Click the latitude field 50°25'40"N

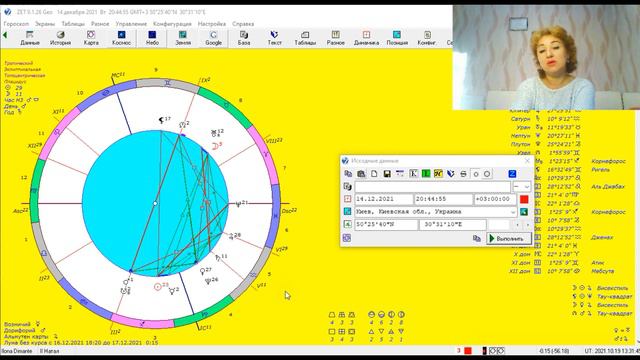pyautogui.click(x=386, y=224)
